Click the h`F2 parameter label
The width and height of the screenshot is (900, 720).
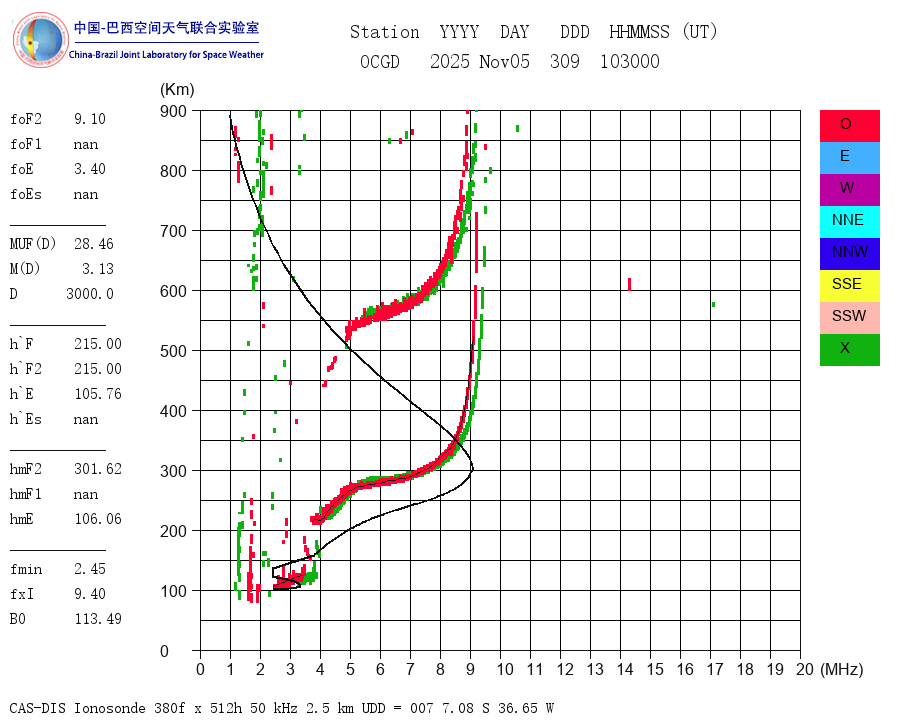coord(26,369)
